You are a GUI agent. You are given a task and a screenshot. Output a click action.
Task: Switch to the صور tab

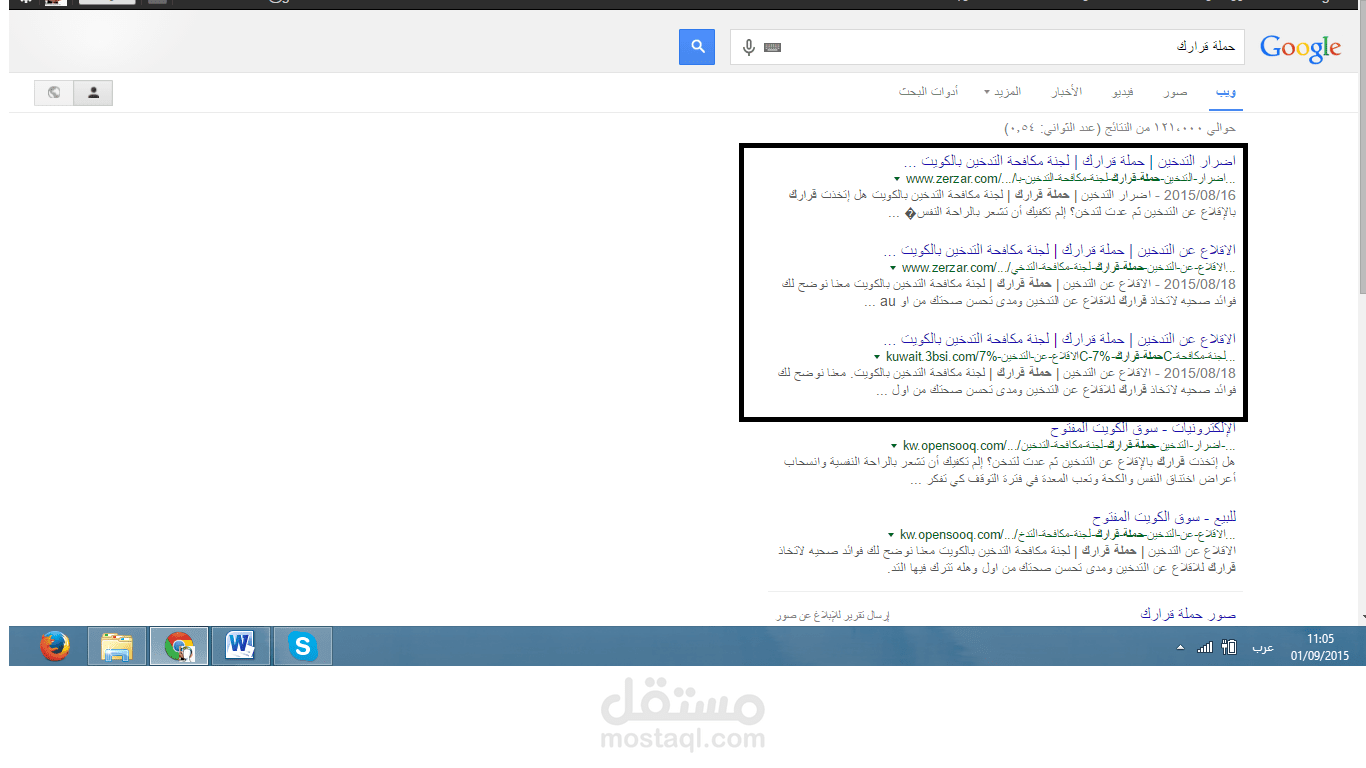click(1175, 92)
